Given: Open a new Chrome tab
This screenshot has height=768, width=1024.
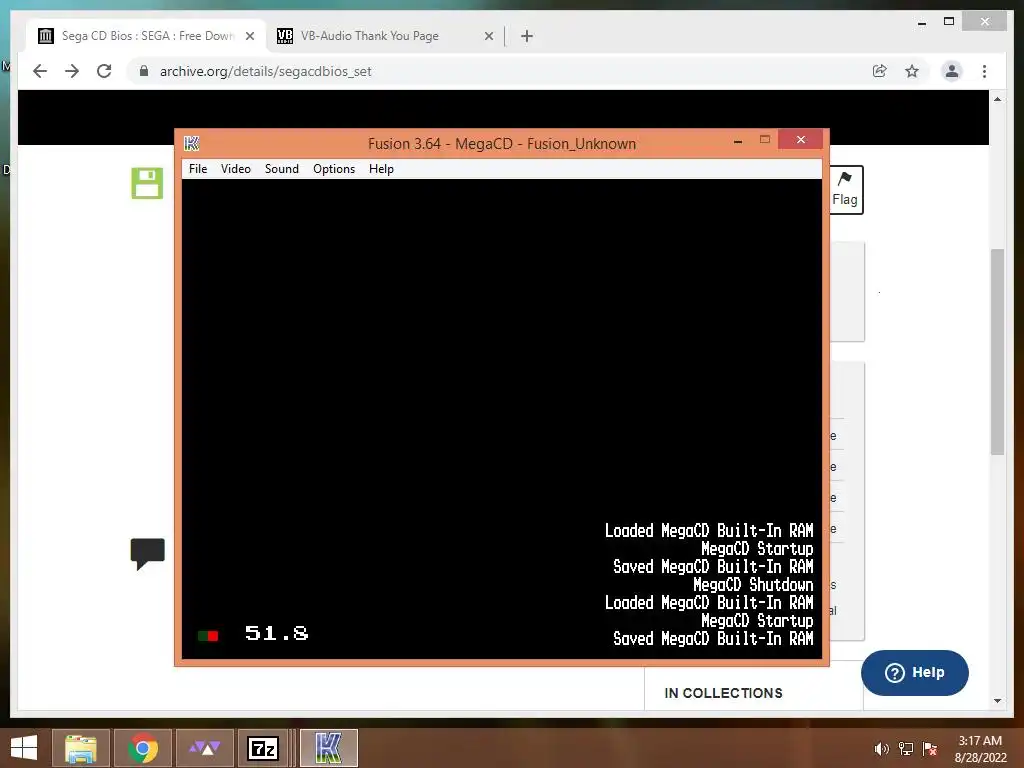Looking at the screenshot, I should pos(527,36).
